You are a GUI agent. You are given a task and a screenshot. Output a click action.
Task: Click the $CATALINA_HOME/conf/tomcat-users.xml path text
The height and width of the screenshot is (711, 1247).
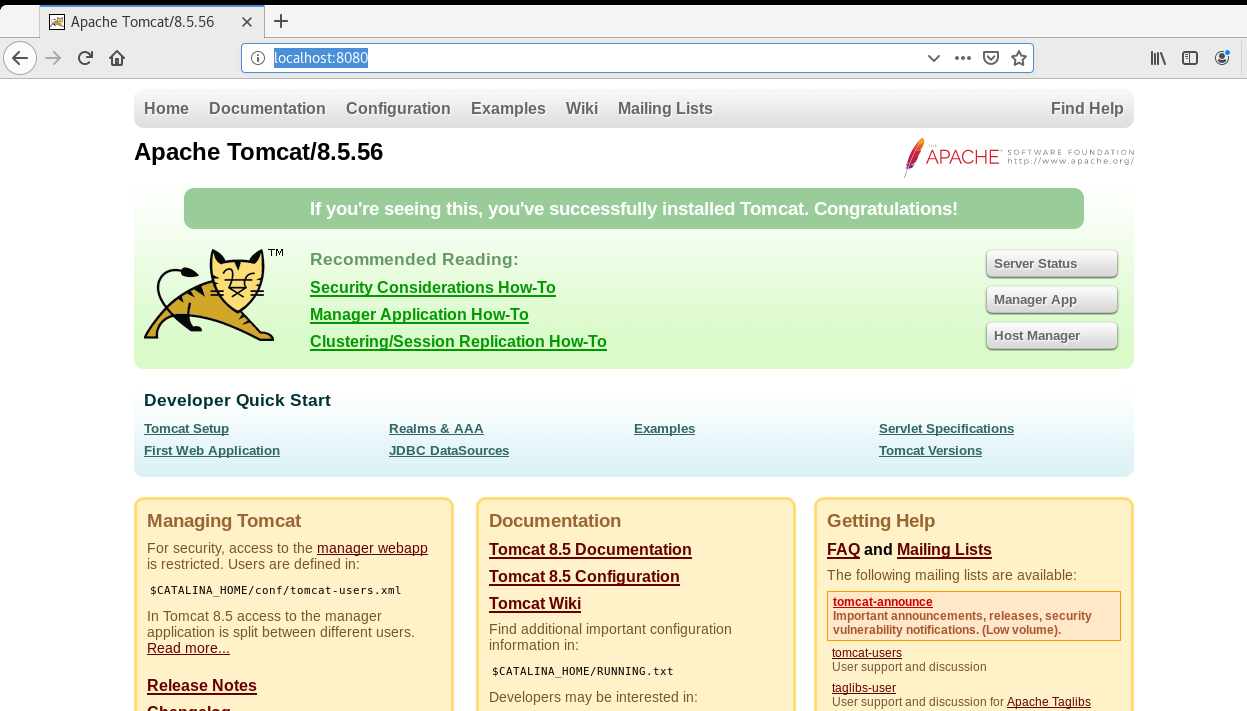(275, 590)
